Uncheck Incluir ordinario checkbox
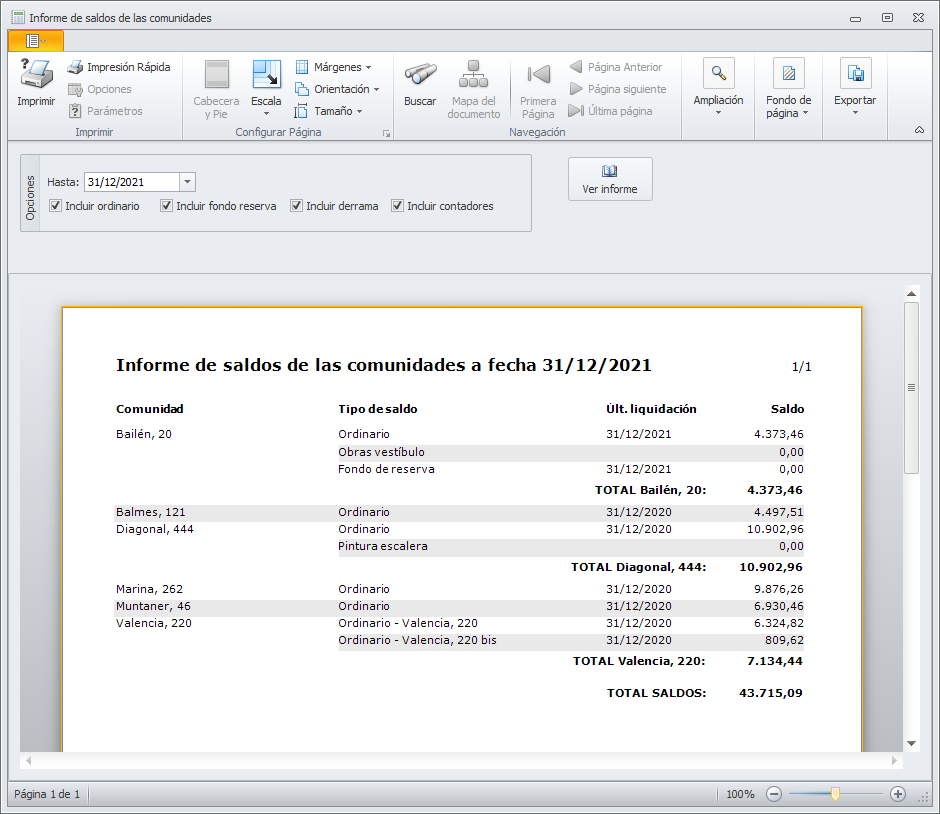The width and height of the screenshot is (940, 814). [56, 206]
